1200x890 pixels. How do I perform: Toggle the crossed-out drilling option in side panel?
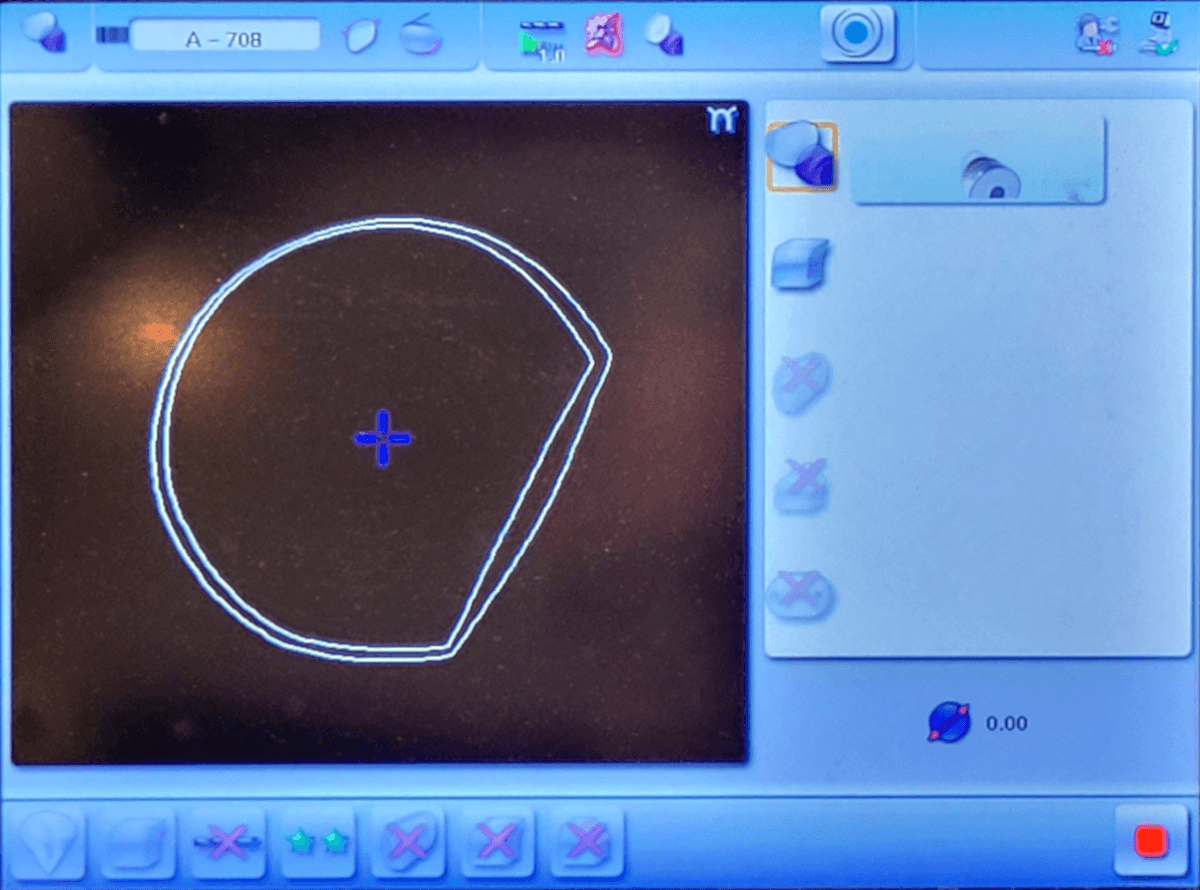click(x=801, y=593)
